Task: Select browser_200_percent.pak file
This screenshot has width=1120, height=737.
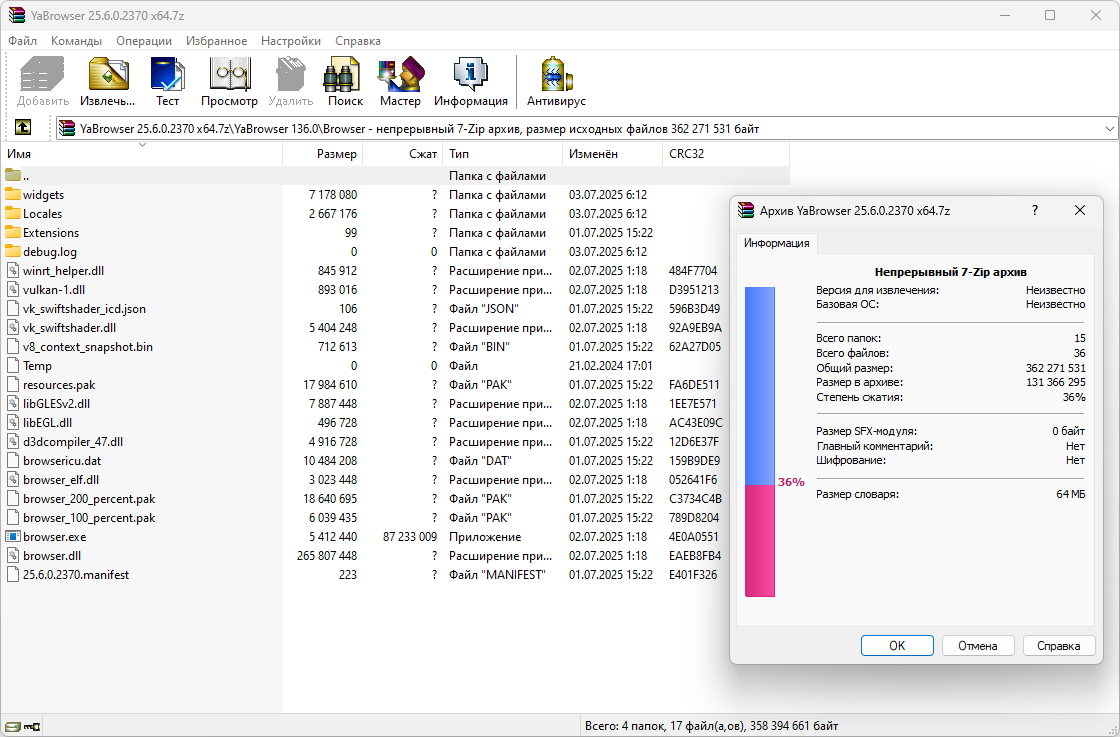Action: pyautogui.click(x=89, y=498)
